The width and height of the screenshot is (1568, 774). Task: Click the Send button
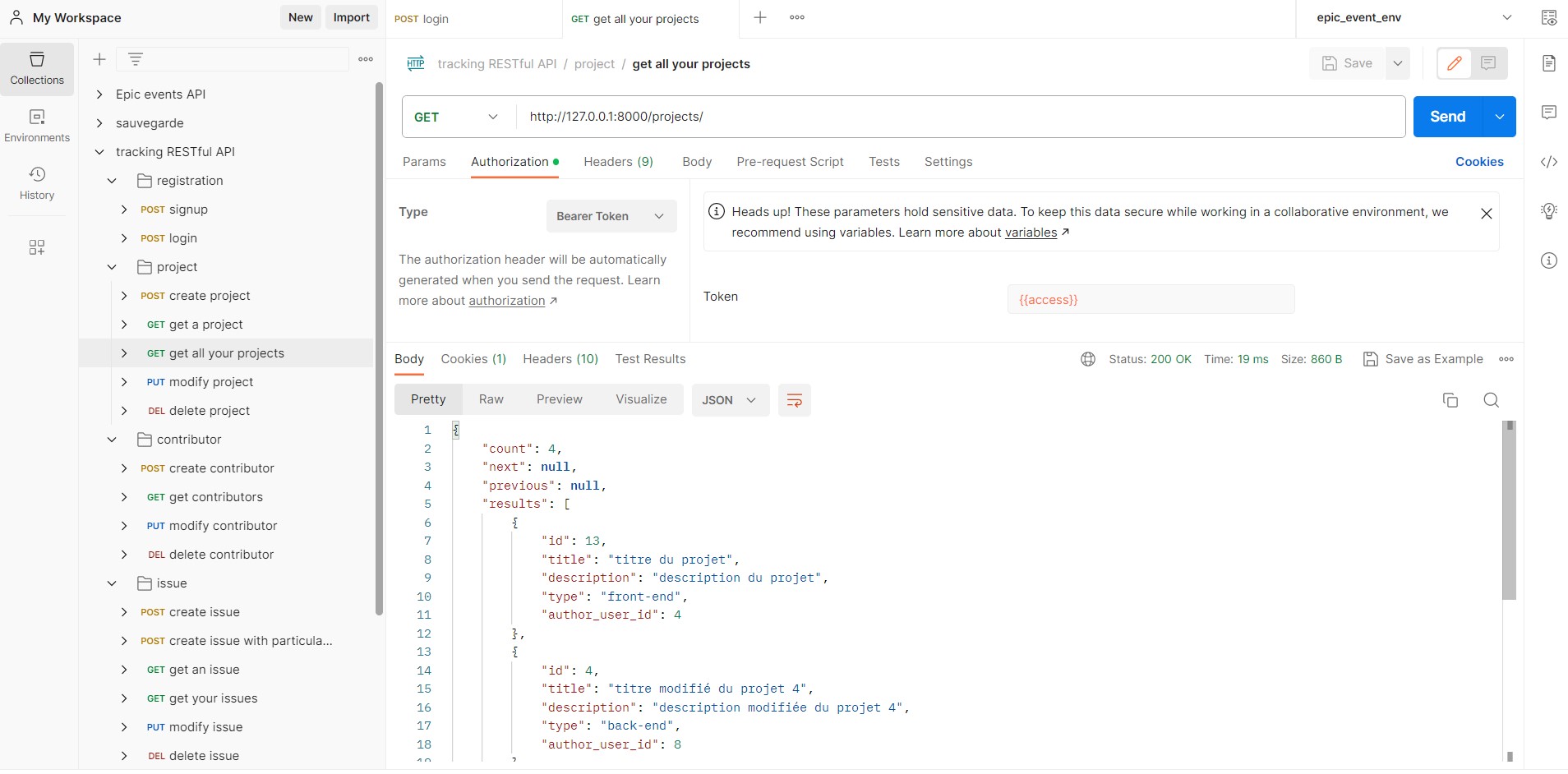click(1448, 117)
